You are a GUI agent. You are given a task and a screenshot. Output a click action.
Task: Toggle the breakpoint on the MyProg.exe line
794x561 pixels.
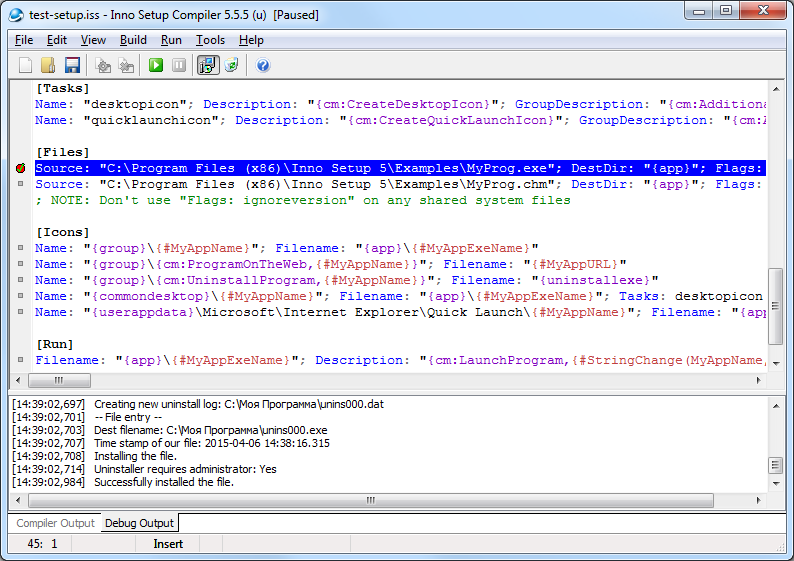pos(21,168)
